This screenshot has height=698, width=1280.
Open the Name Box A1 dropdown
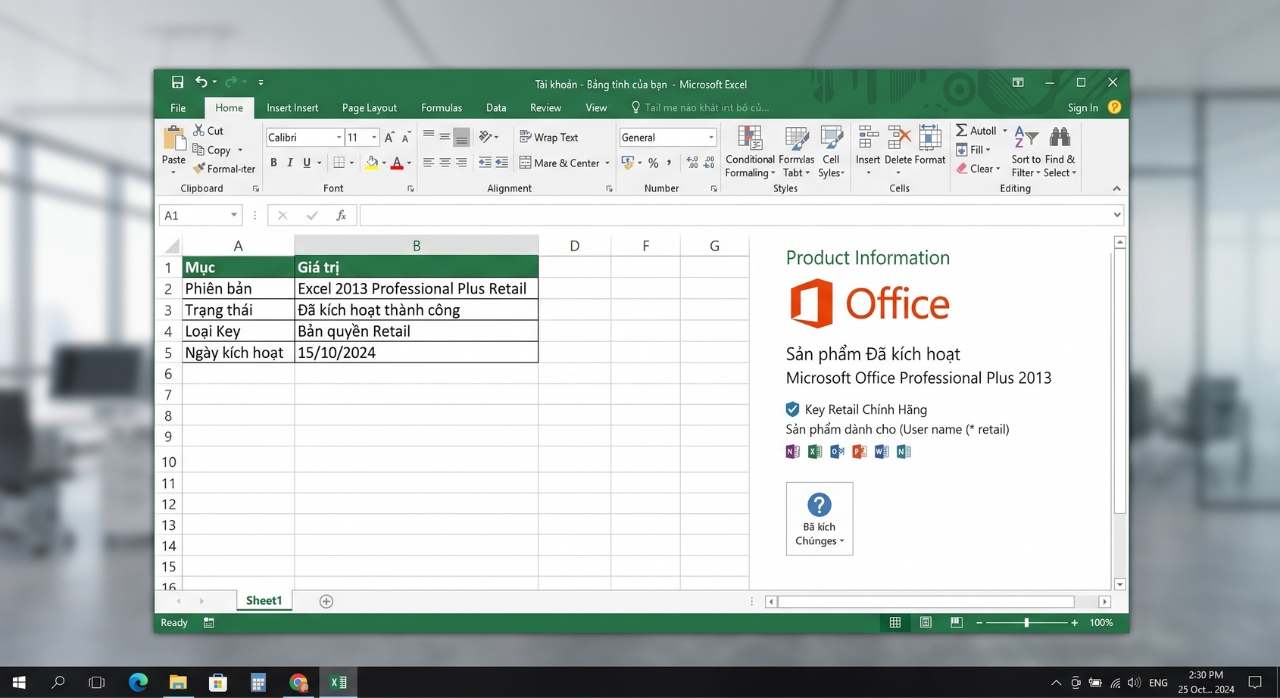(234, 215)
